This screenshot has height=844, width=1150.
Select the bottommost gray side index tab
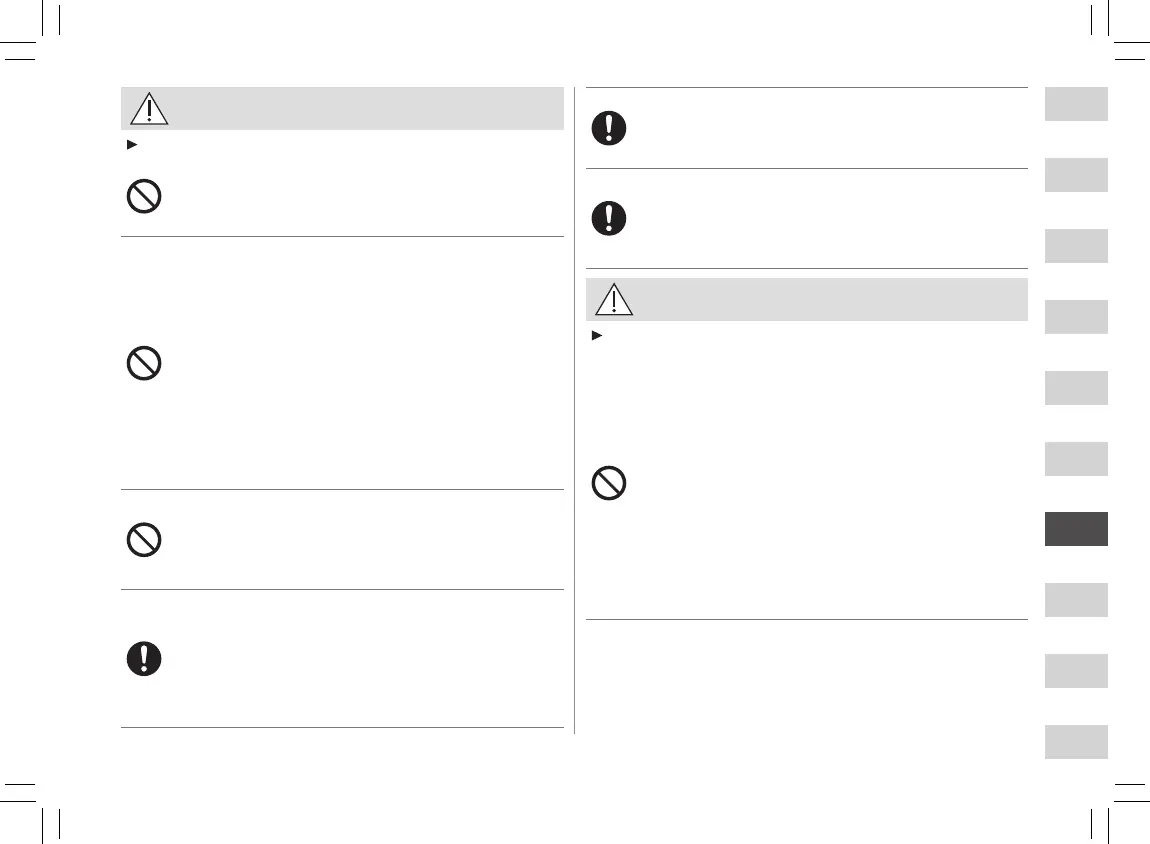tap(1076, 742)
